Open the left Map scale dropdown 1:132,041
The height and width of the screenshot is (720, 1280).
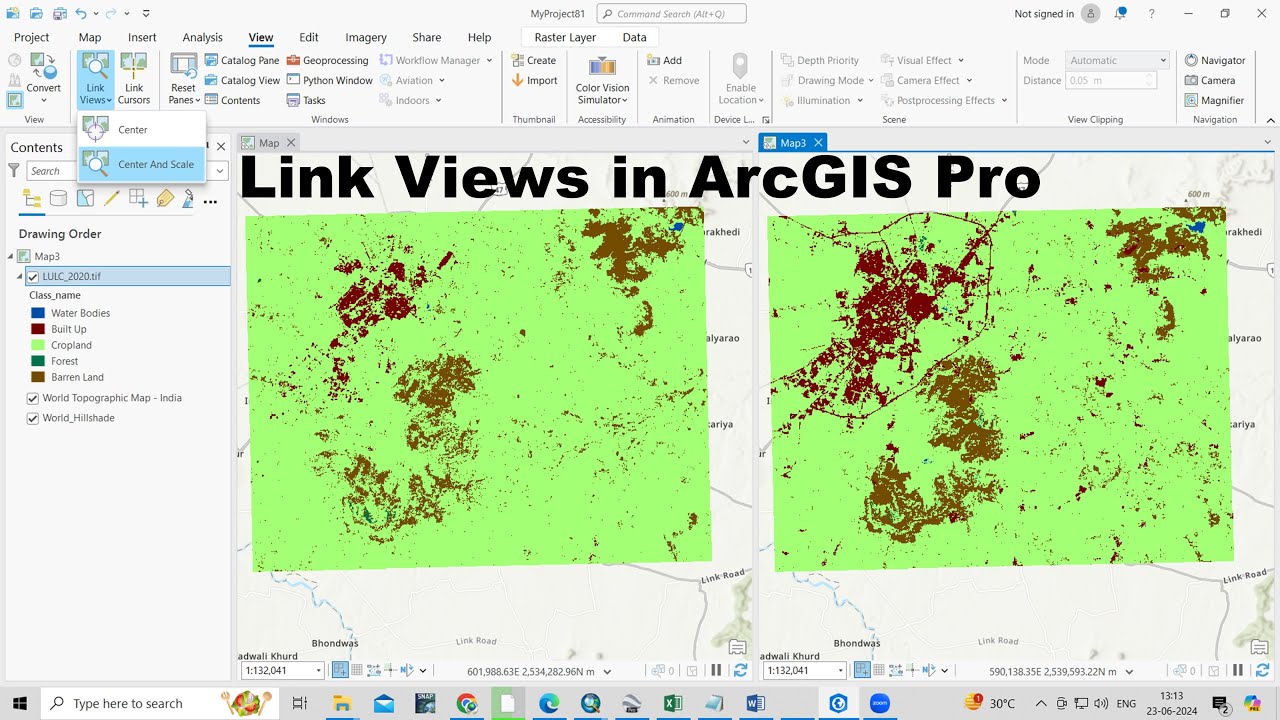point(318,671)
